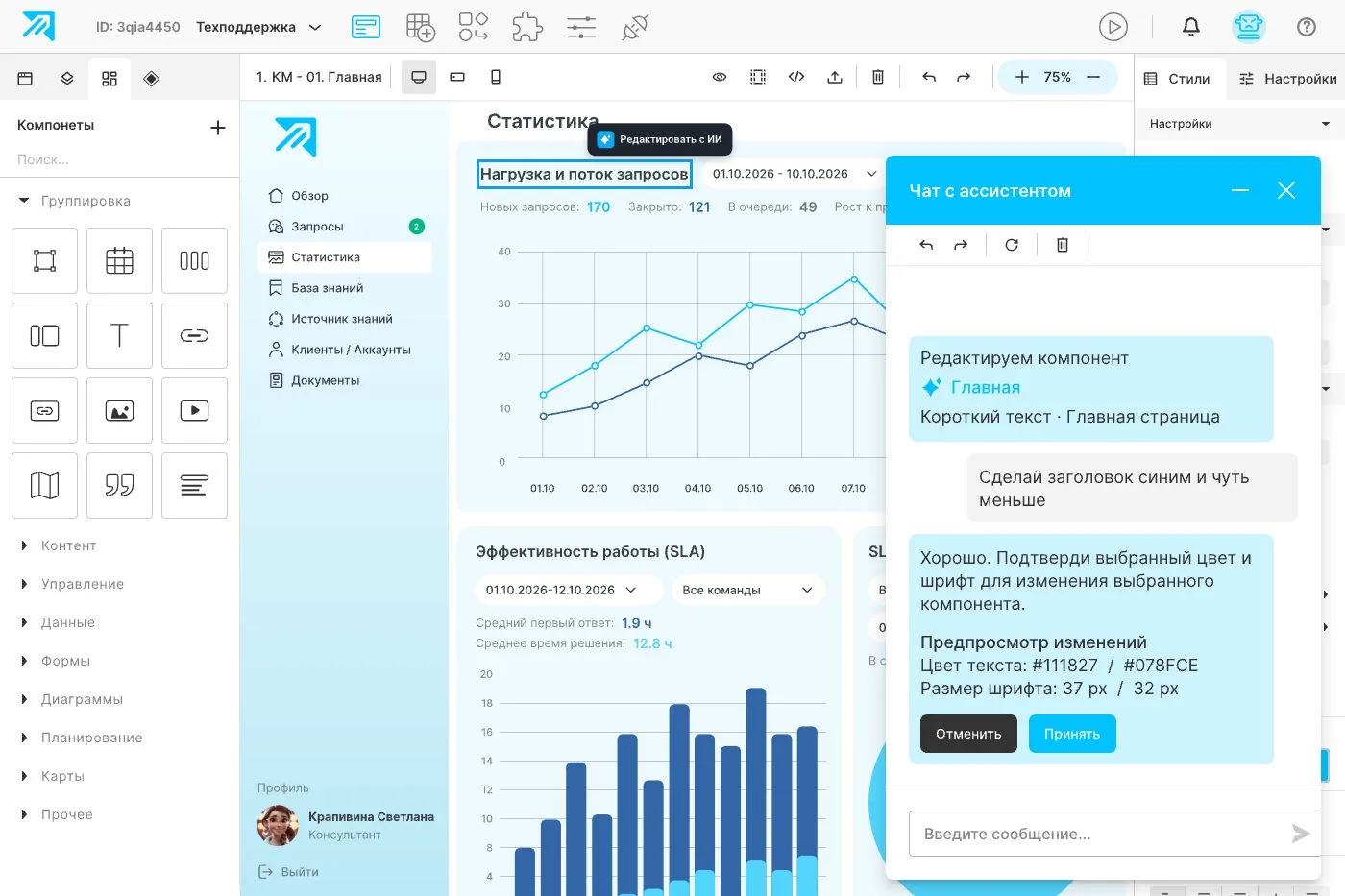Expand the Контент section

(60, 545)
